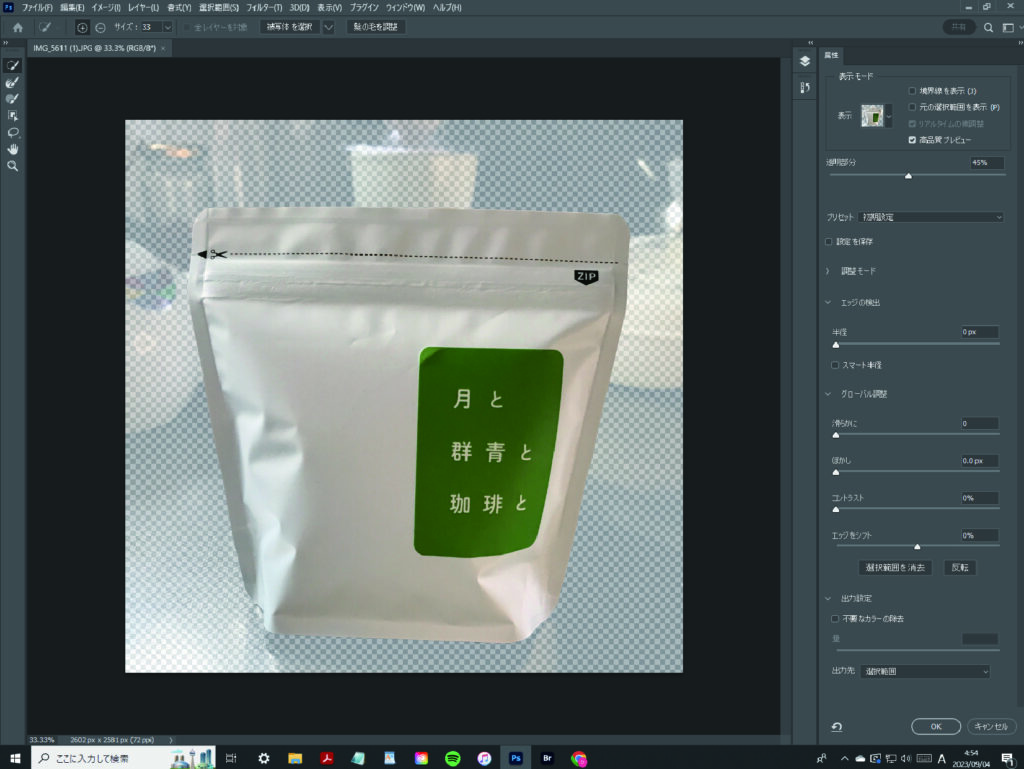Viewport: 1024px width, 769px height.
Task: Open the workspace switcher icon
Action: [x=1008, y=27]
